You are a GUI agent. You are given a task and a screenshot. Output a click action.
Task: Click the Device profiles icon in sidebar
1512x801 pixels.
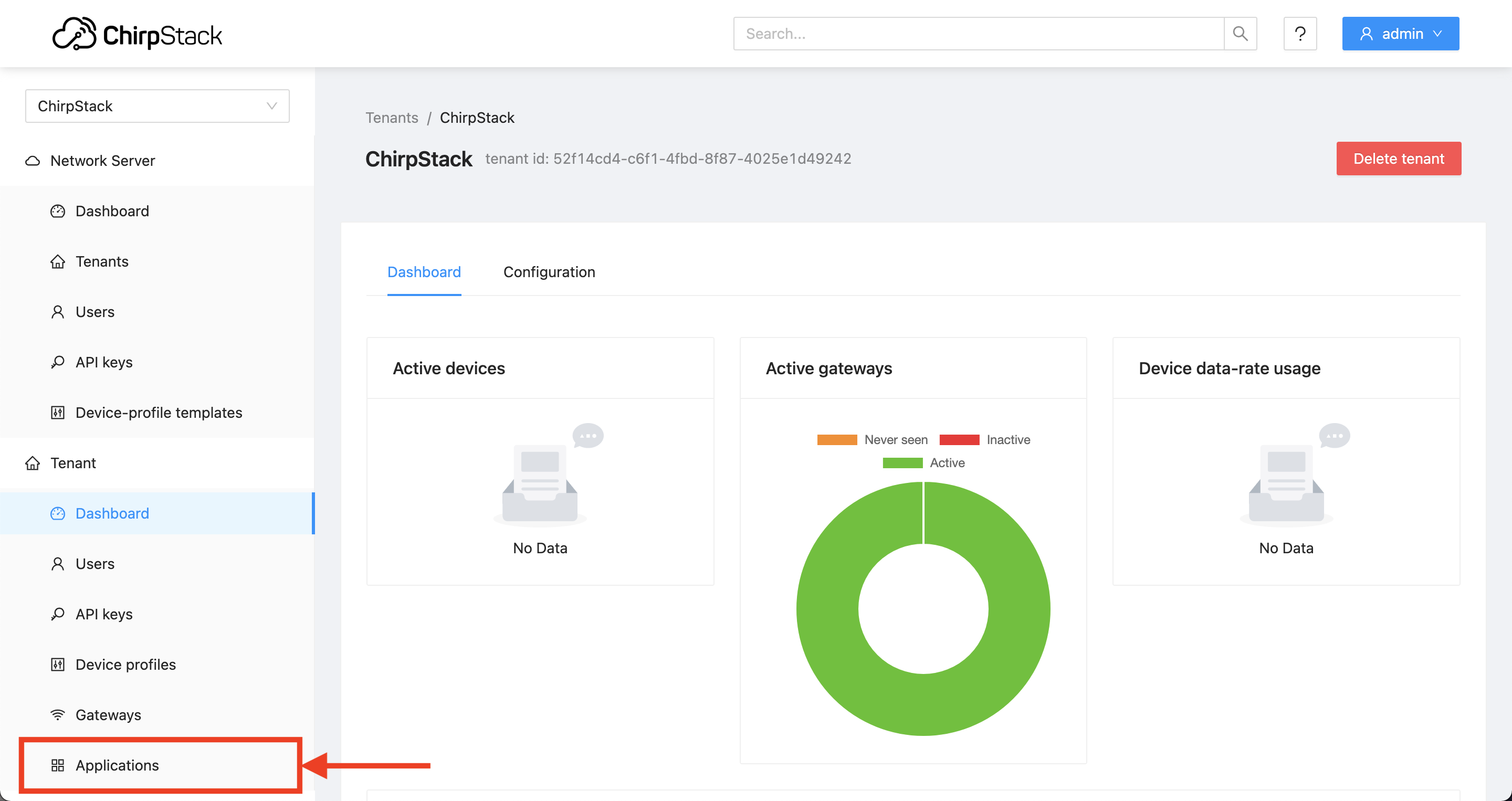coord(57,664)
